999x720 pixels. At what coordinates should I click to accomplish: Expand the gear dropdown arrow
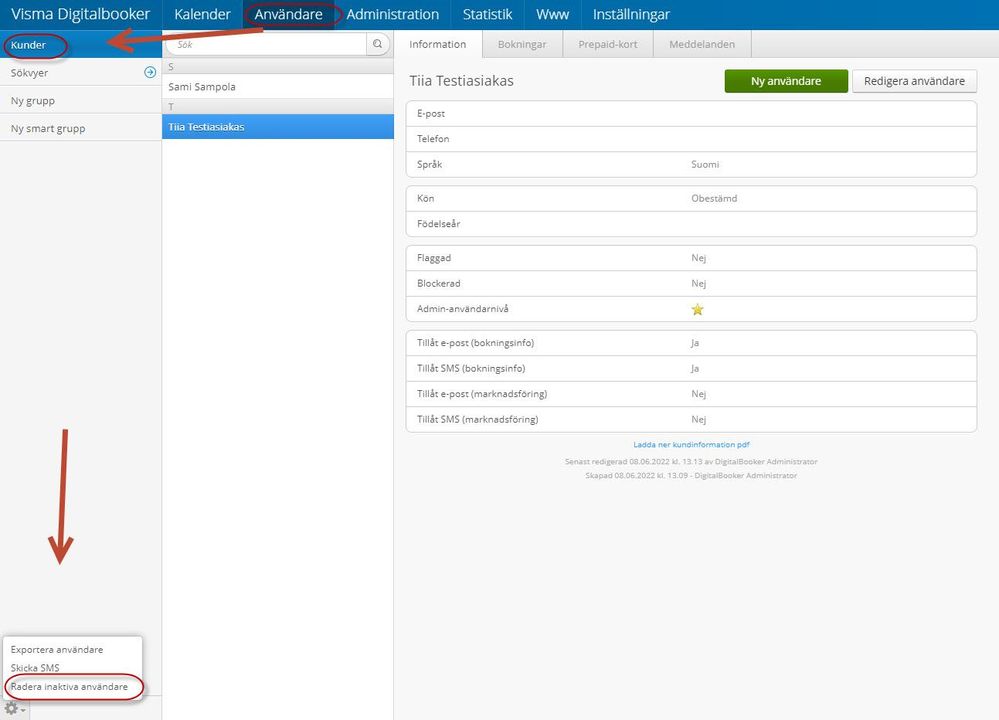(23, 710)
